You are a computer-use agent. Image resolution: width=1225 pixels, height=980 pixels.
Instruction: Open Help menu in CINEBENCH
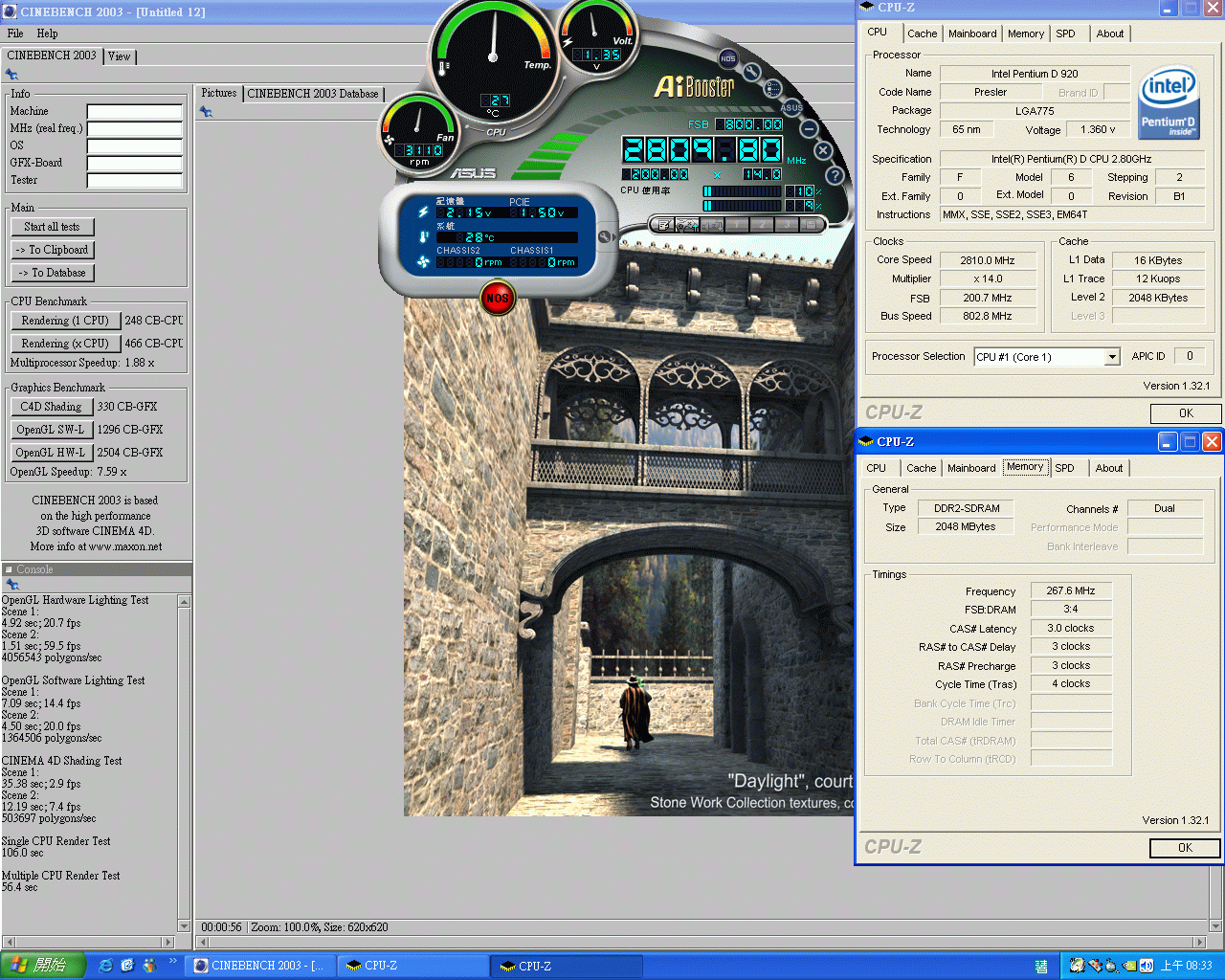47,33
